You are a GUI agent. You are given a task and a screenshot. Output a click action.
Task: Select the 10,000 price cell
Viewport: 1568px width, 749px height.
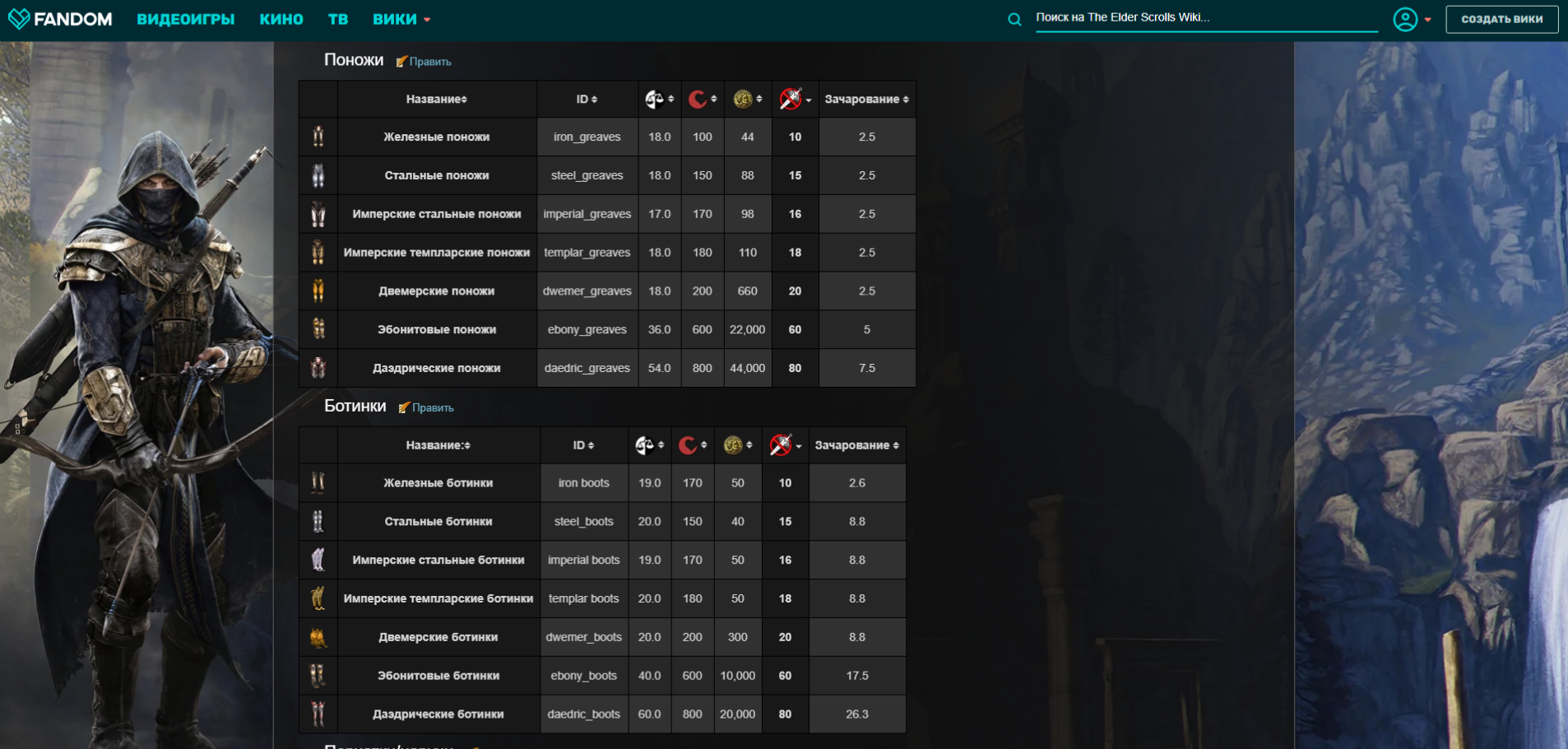coord(738,676)
